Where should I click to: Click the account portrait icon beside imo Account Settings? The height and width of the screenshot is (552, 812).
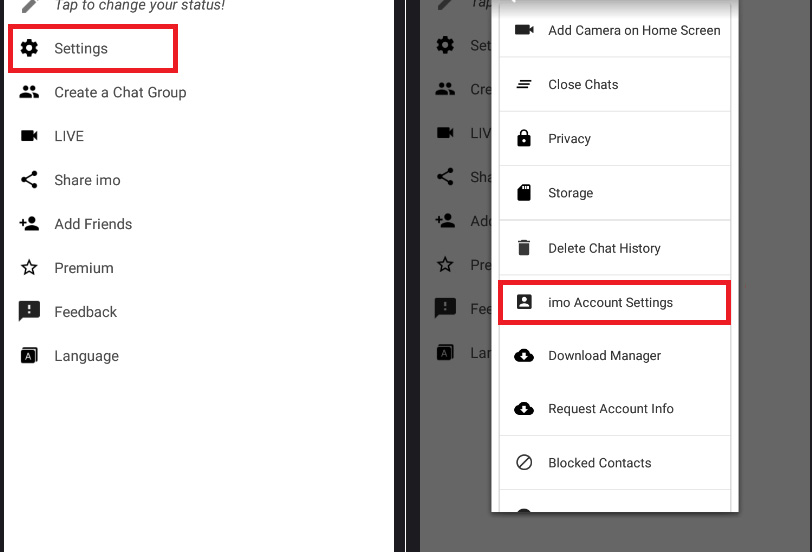524,302
